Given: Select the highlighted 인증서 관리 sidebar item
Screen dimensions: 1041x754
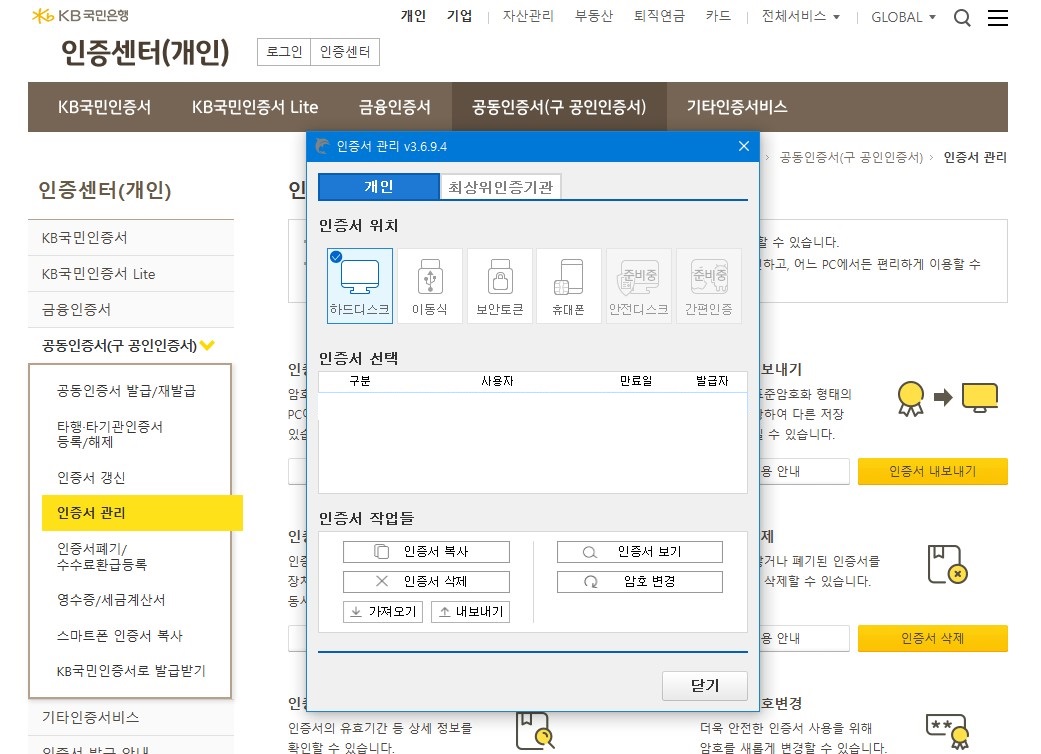Looking at the screenshot, I should (142, 513).
